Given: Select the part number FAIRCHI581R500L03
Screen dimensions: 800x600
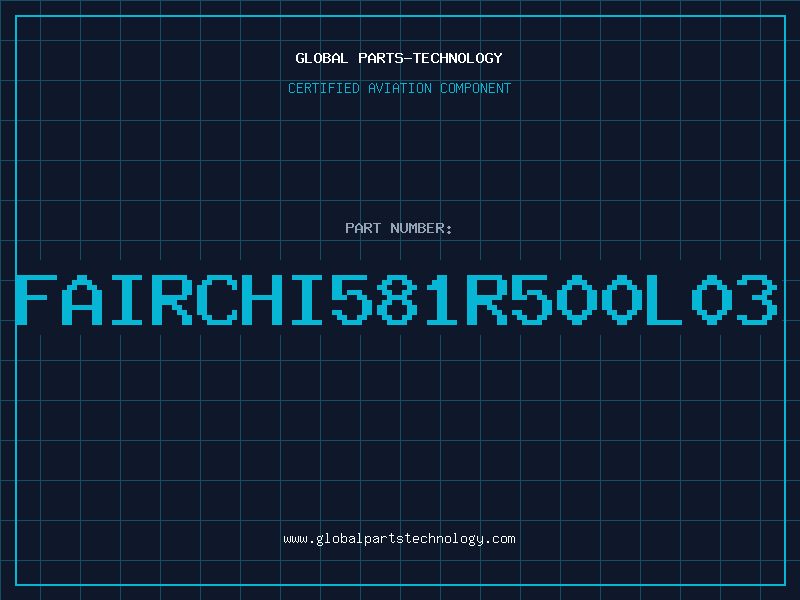Looking at the screenshot, I should click(396, 300).
